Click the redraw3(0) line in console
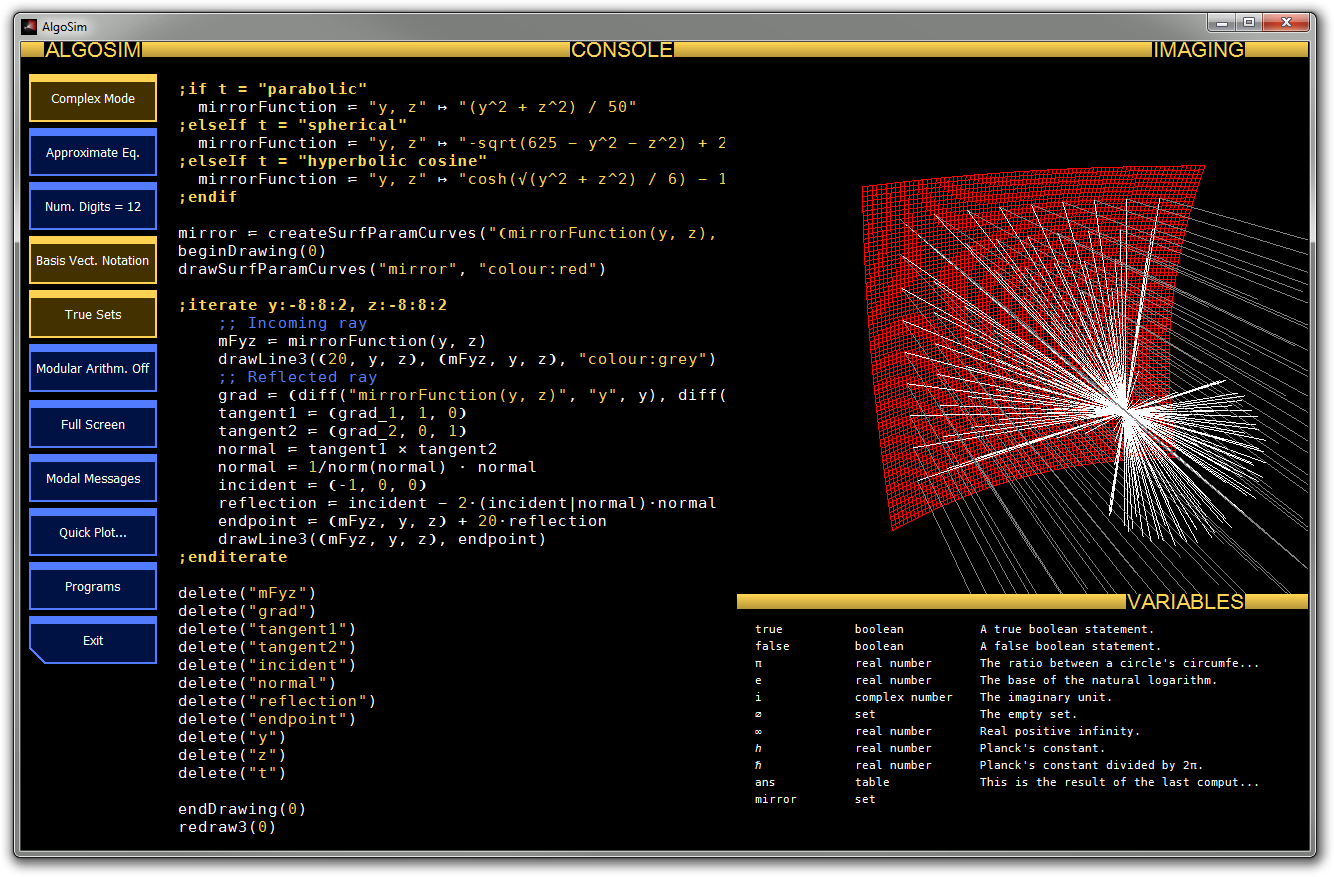Viewport: 1334px width, 877px height. coord(227,827)
